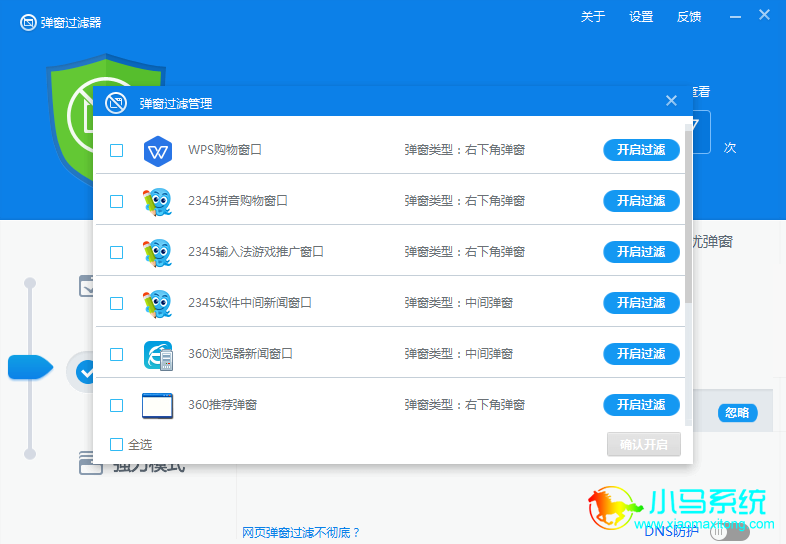Image resolution: width=786 pixels, height=544 pixels.
Task: Click 弹窗类型：右下角弹窗 in the WPS购物窗口 row
Action: tap(464, 149)
